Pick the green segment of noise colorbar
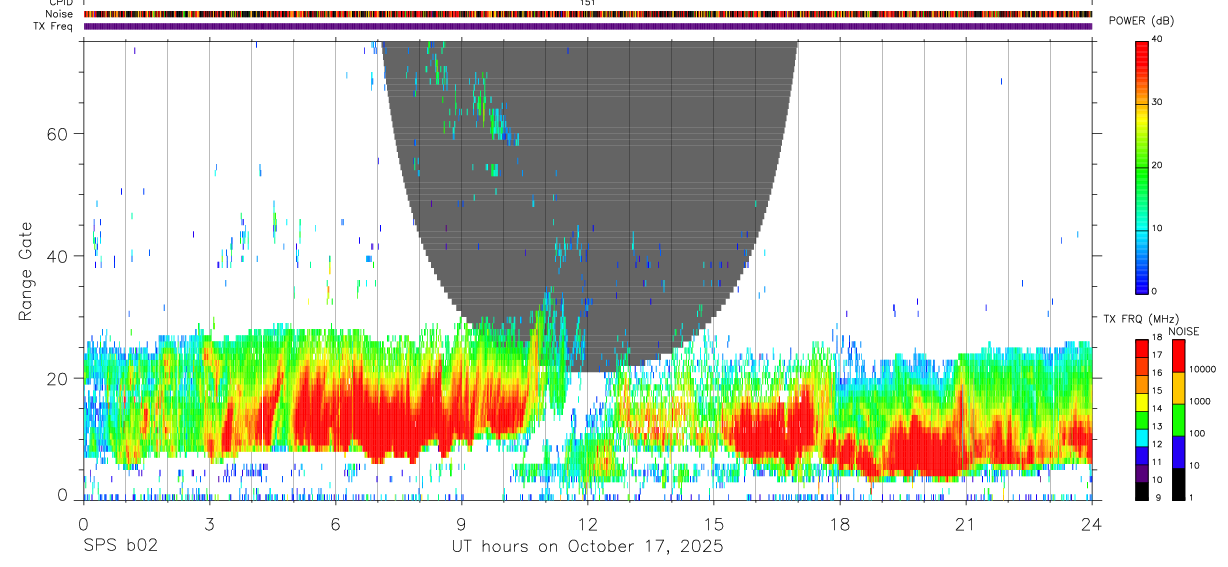This screenshot has width=1228, height=567. (1178, 420)
